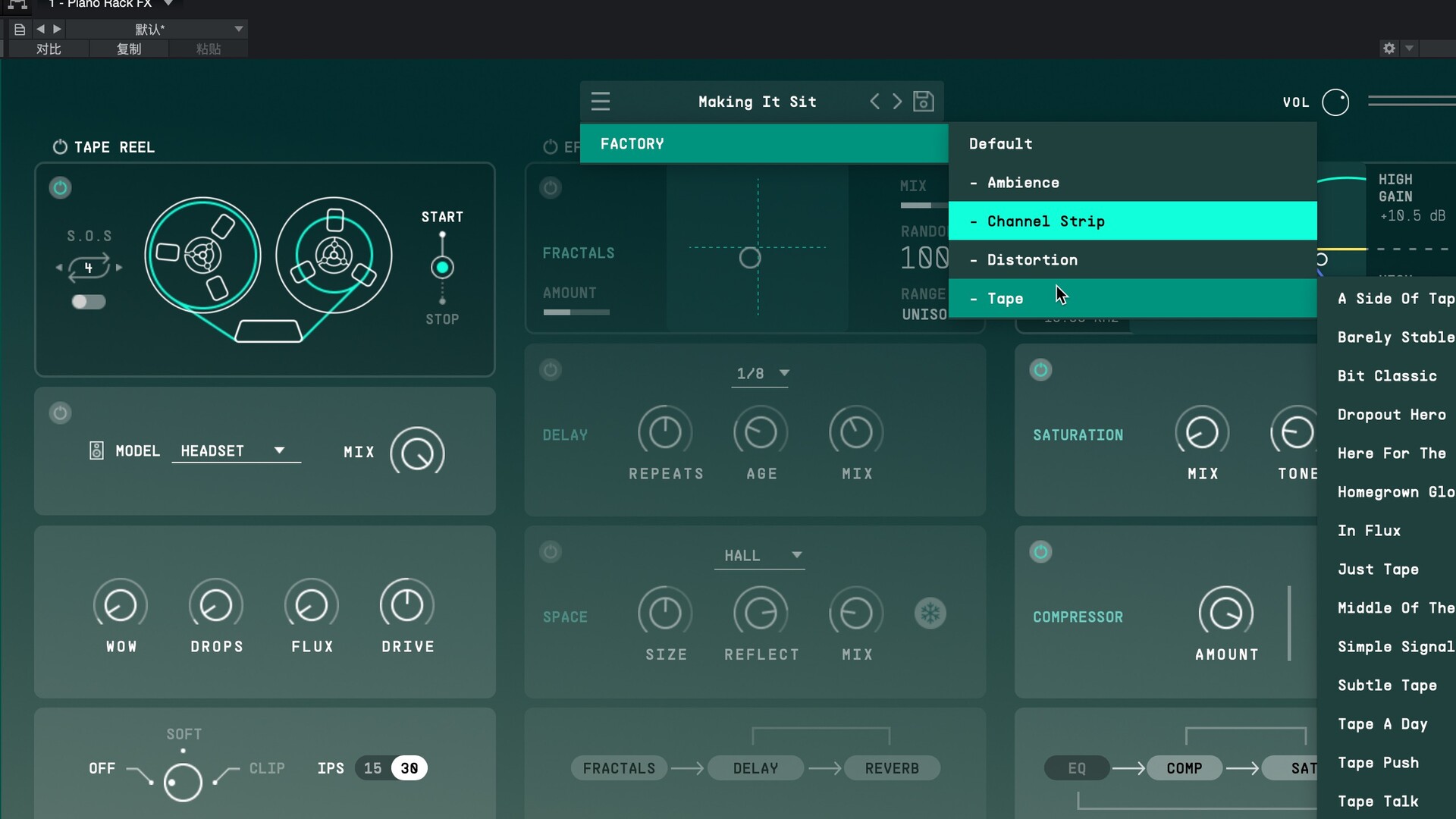Go to next preset arrow
Image resolution: width=1456 pixels, height=819 pixels.
coord(897,102)
